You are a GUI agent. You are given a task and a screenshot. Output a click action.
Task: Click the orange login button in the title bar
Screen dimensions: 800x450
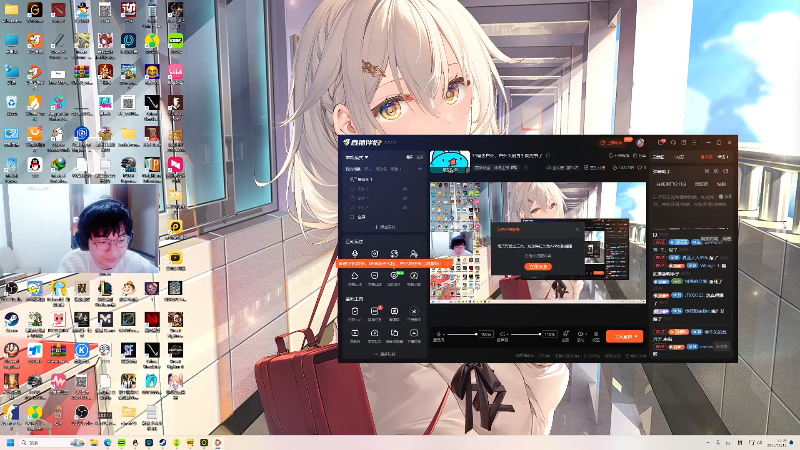click(614, 142)
